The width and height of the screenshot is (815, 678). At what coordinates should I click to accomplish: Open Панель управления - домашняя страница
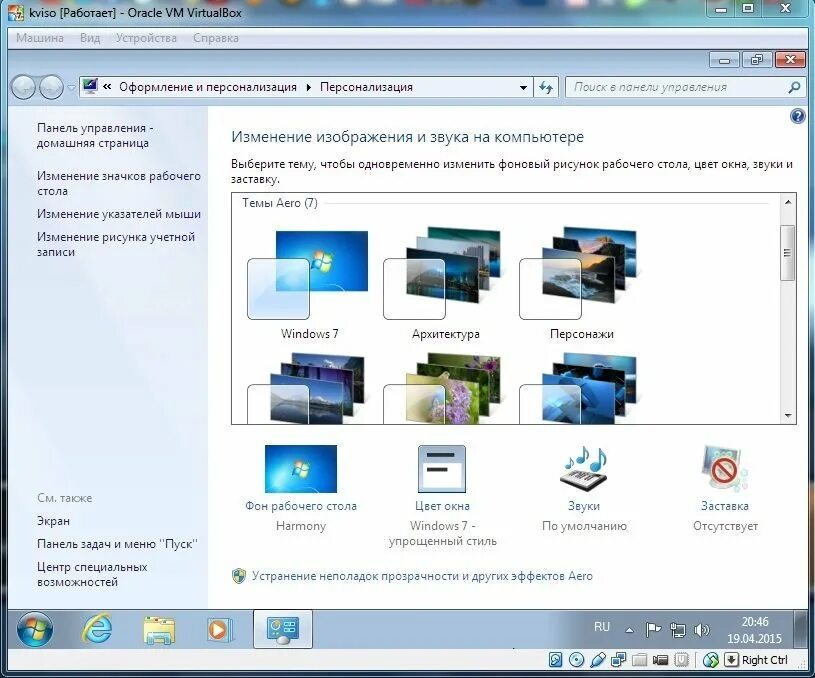95,135
